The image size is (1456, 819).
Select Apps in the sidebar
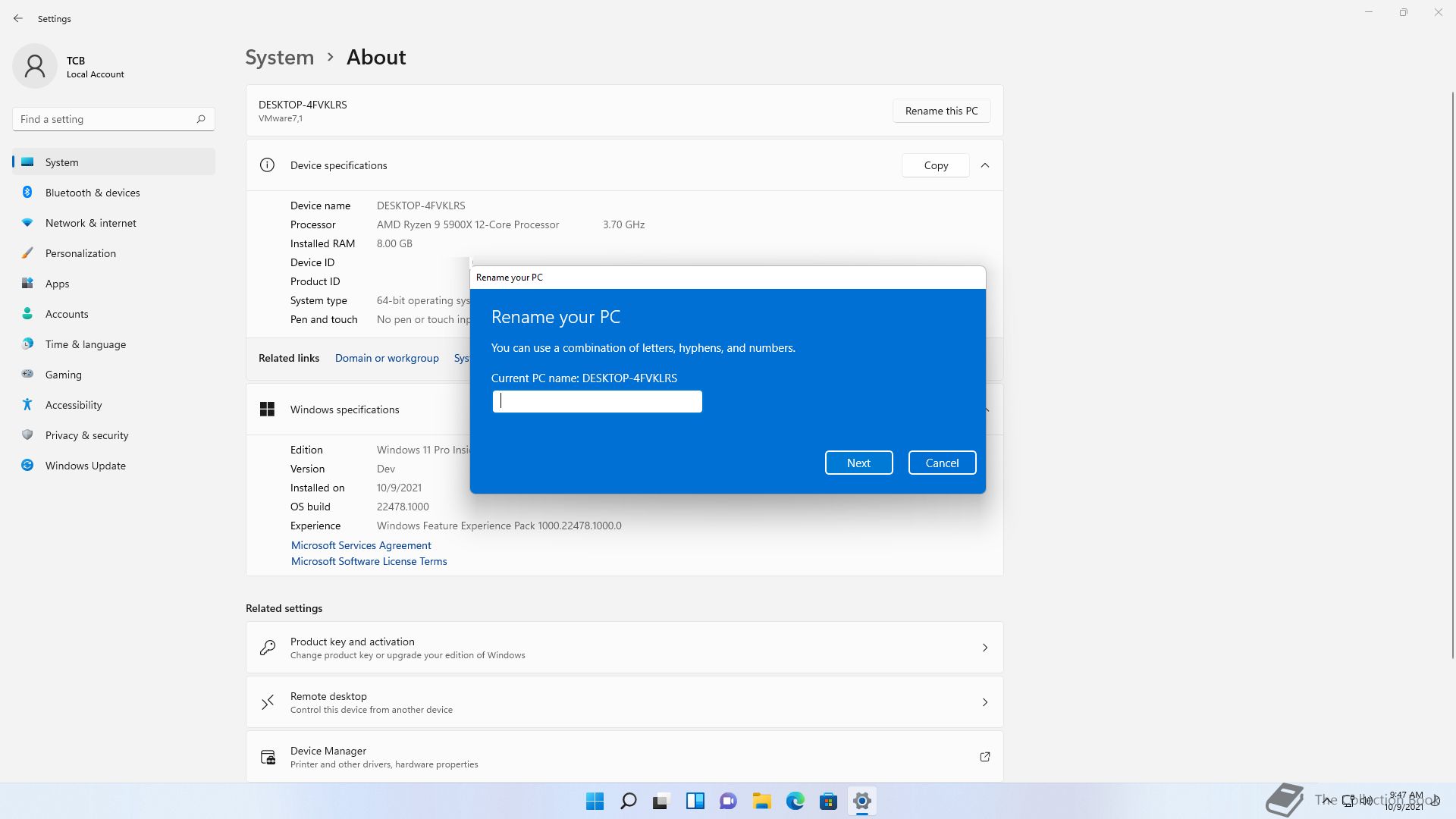(114, 284)
